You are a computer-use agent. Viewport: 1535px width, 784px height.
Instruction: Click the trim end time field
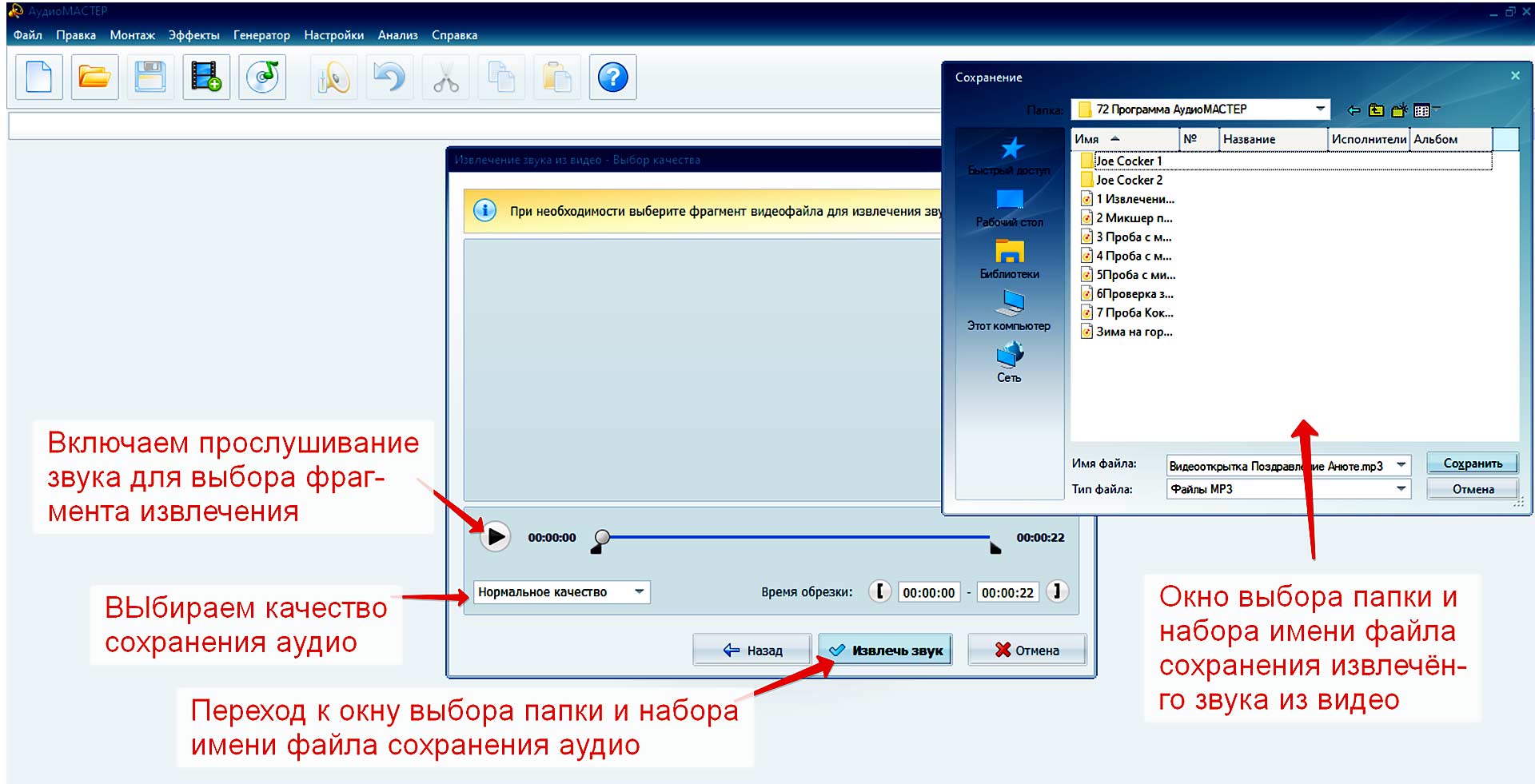tap(1008, 592)
